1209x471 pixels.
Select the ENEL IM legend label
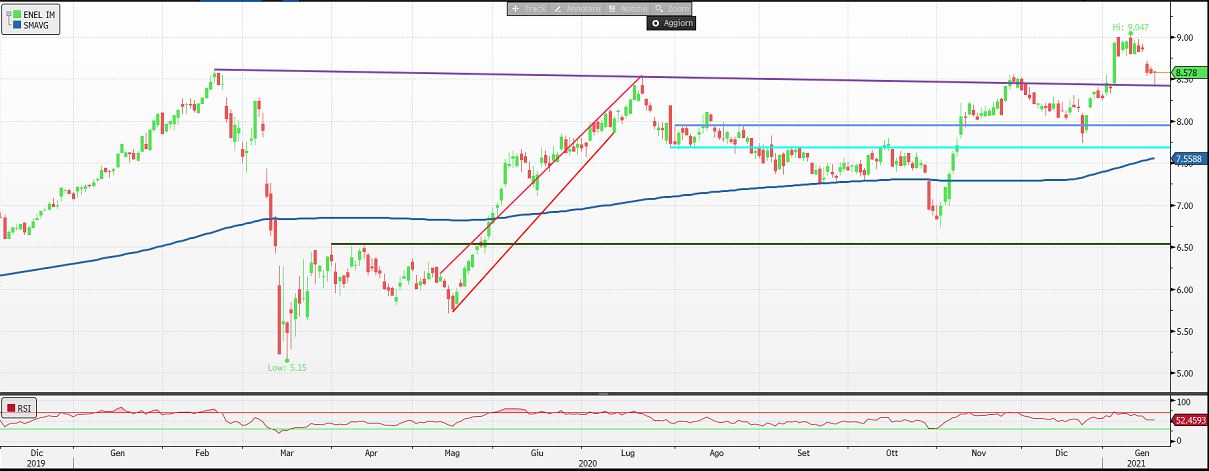tap(39, 16)
